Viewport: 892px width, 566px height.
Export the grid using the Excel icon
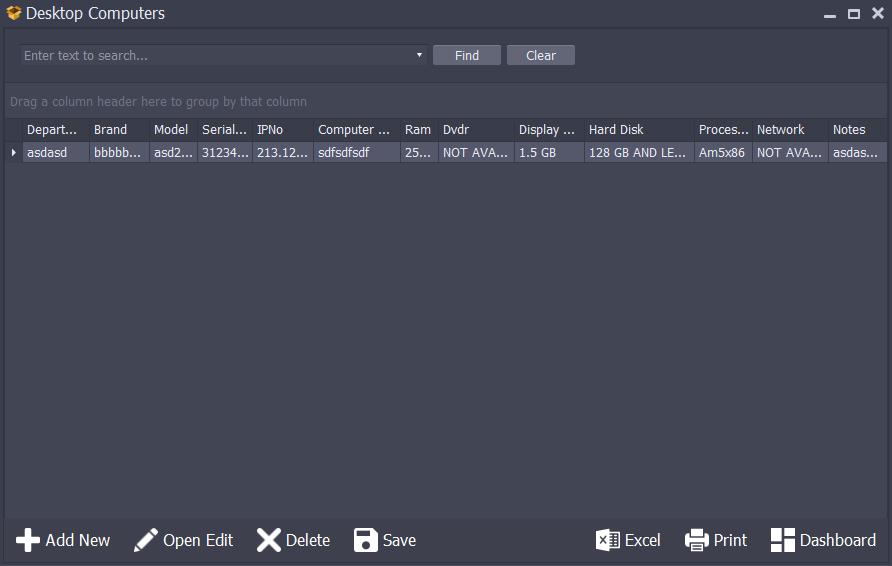pos(608,540)
